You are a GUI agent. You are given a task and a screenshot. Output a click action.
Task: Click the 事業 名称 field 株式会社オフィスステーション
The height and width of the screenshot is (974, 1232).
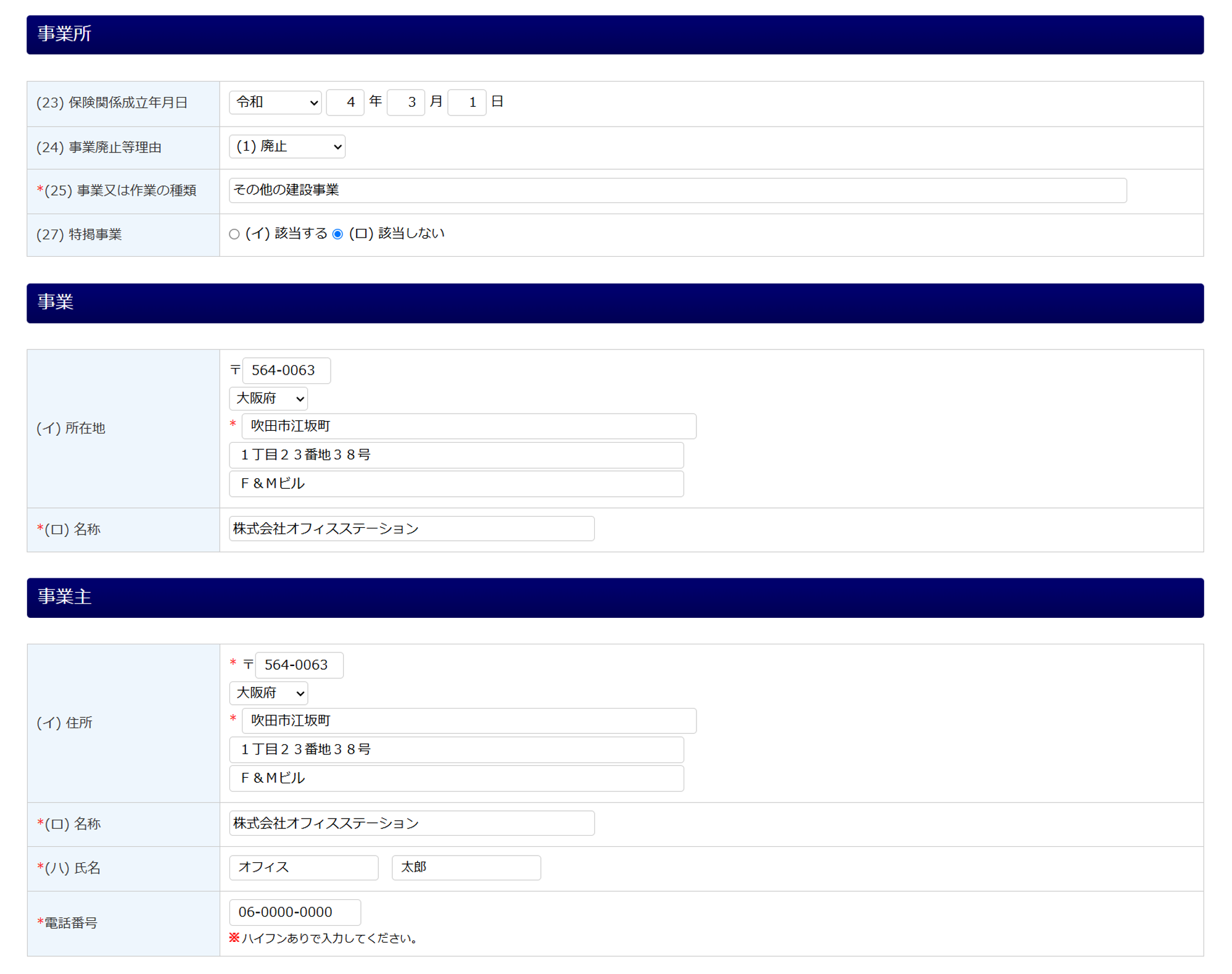pos(411,529)
